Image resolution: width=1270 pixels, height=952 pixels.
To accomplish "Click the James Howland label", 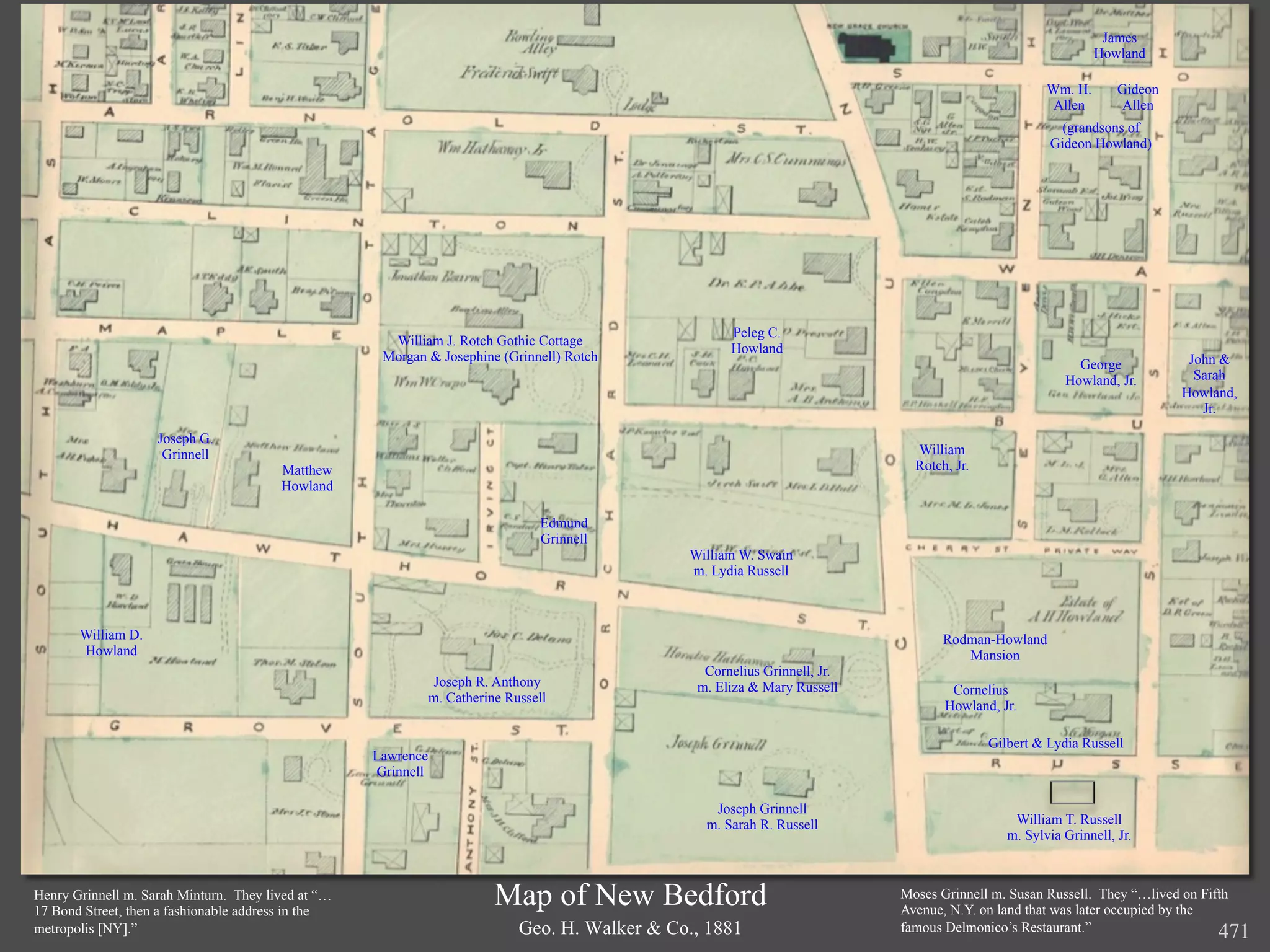I will pyautogui.click(x=1119, y=46).
